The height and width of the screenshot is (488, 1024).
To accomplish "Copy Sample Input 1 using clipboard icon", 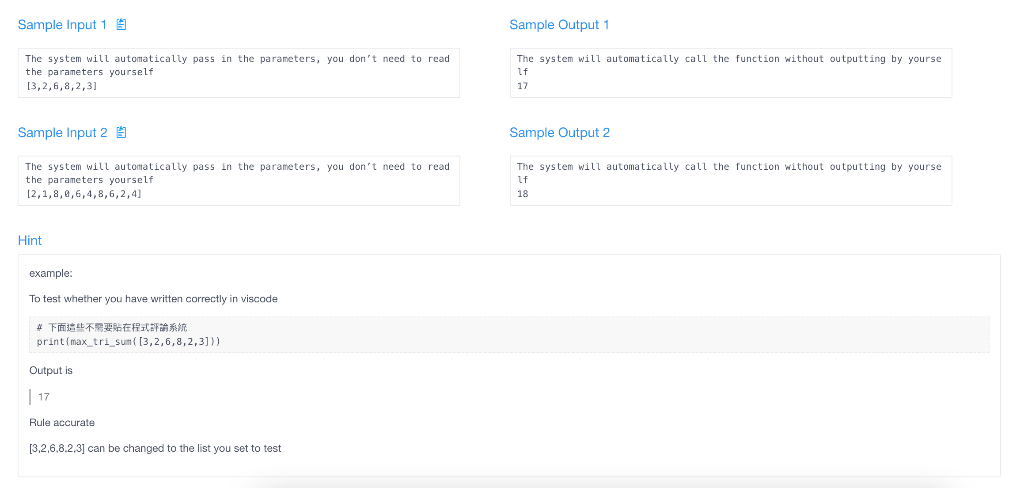I will [x=121, y=25].
